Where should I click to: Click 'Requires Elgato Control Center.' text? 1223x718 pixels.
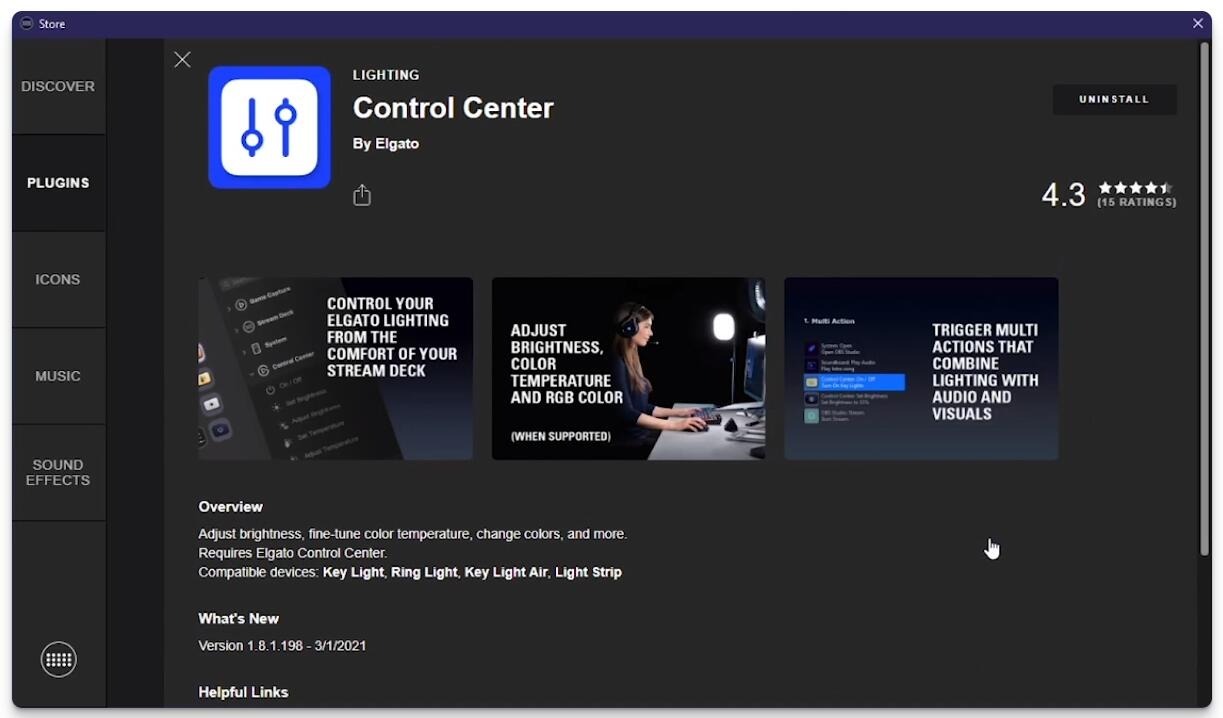(x=293, y=553)
